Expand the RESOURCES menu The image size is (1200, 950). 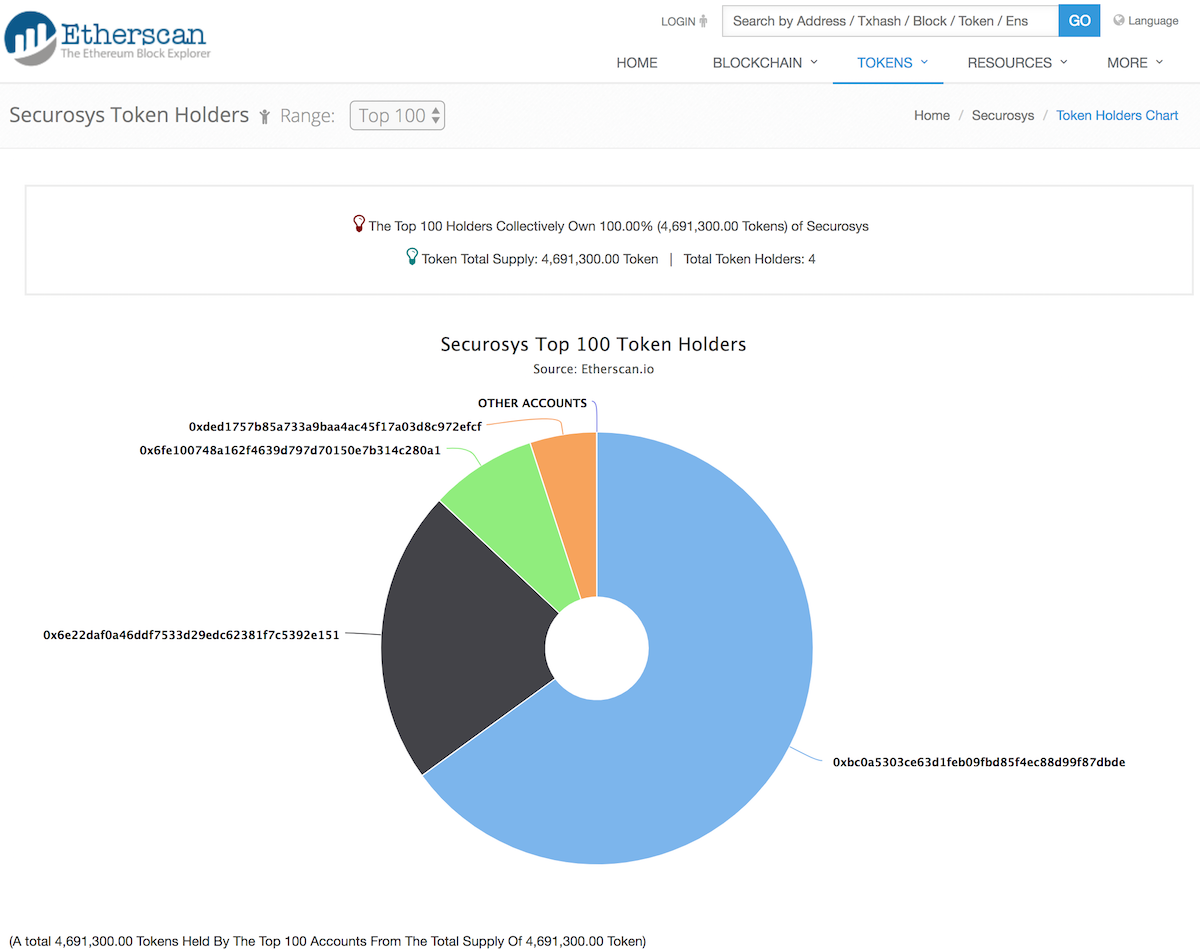tap(1018, 62)
